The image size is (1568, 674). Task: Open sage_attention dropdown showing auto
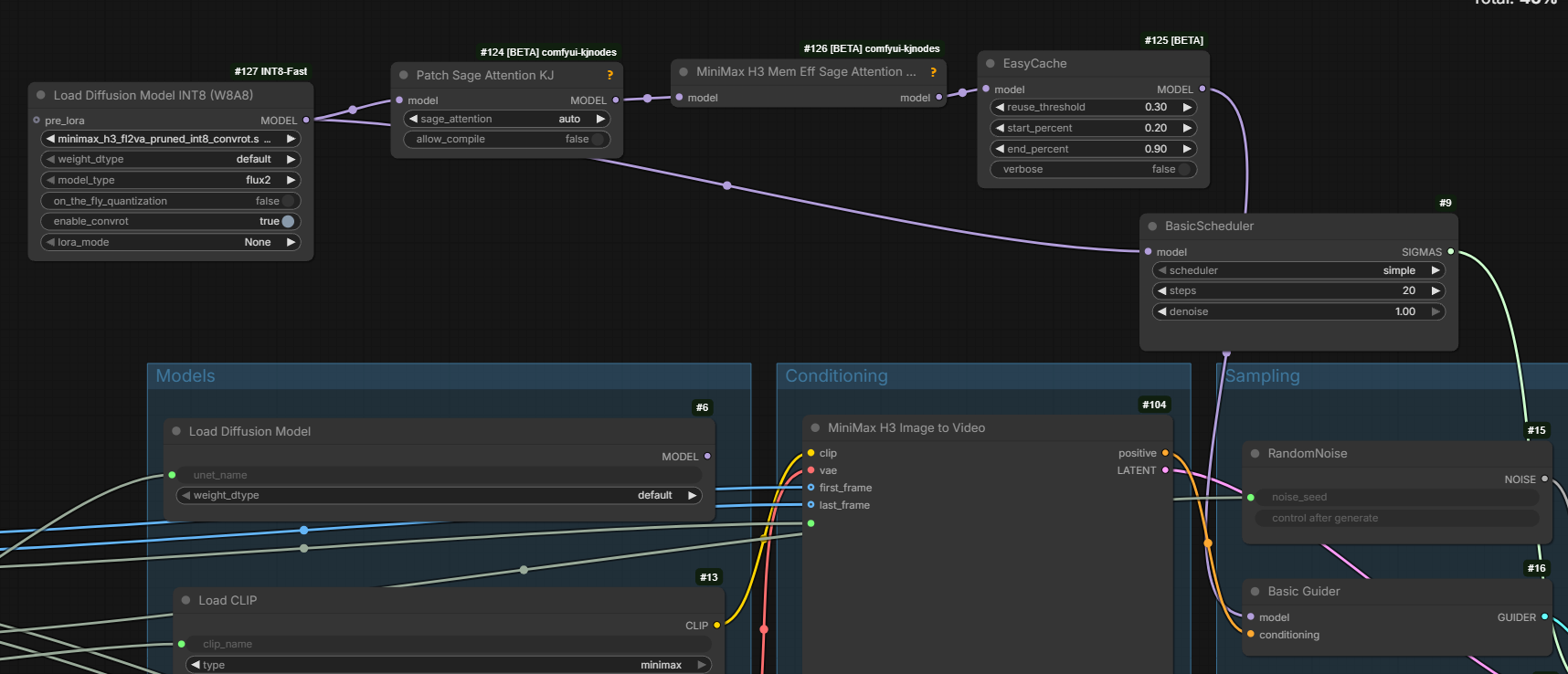507,119
